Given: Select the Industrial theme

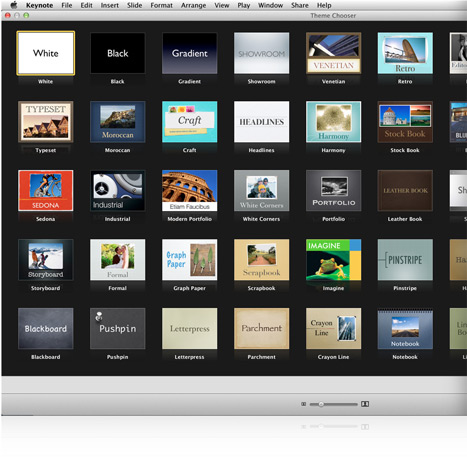Looking at the screenshot, I should pos(118,191).
